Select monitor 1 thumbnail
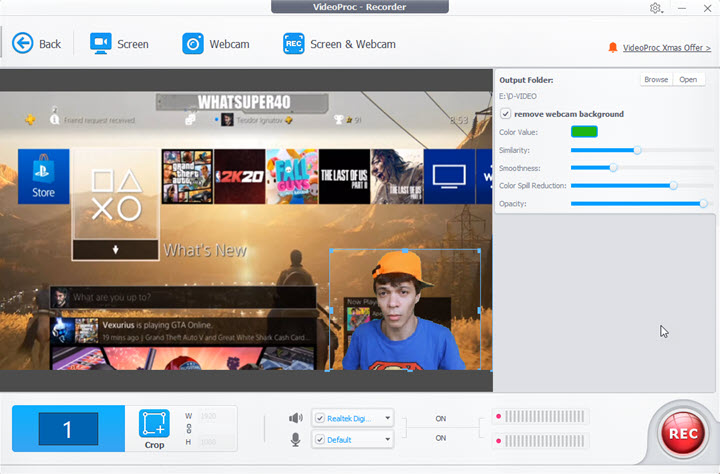This screenshot has height=474, width=720. 68,429
